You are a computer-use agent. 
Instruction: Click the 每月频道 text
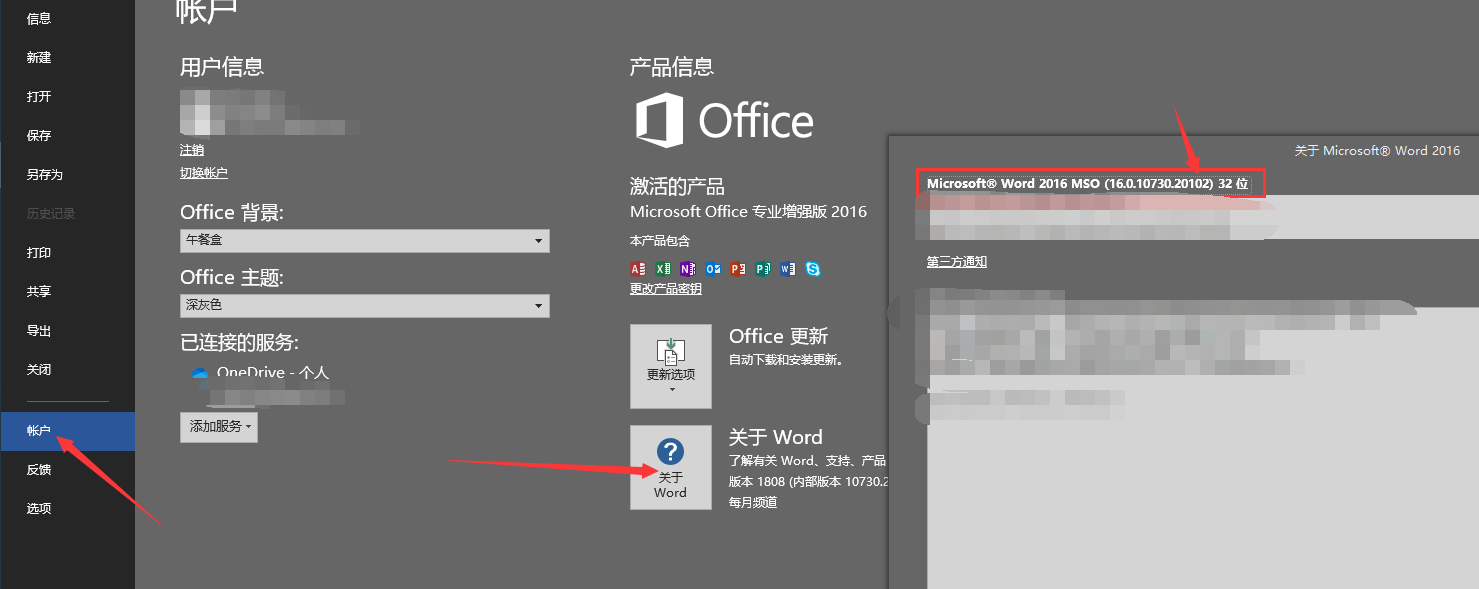coord(753,502)
